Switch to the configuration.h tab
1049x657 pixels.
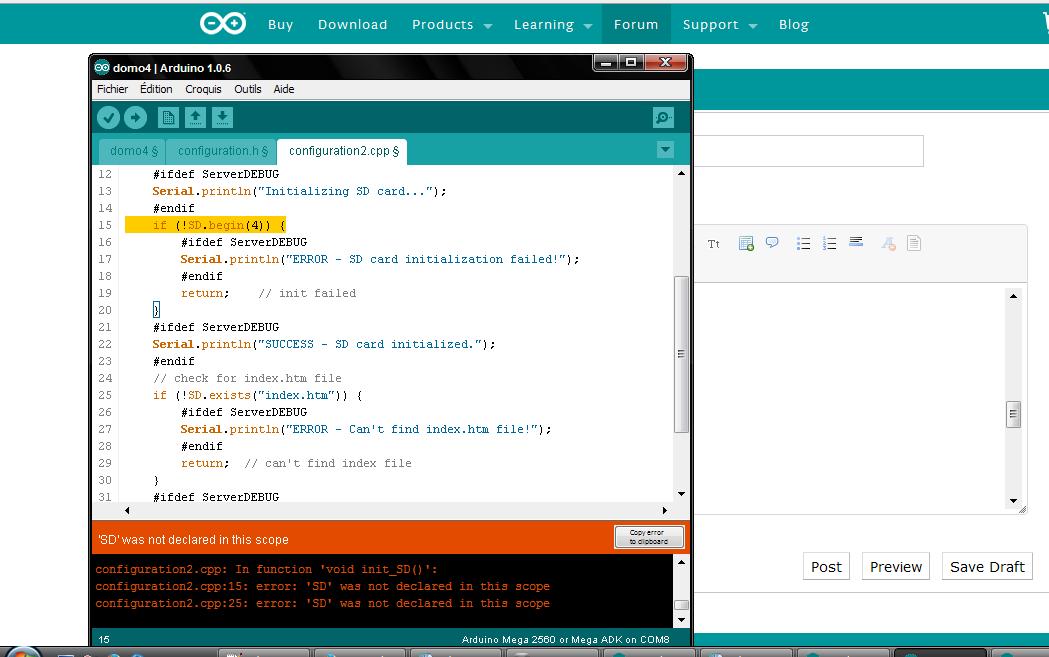221,151
